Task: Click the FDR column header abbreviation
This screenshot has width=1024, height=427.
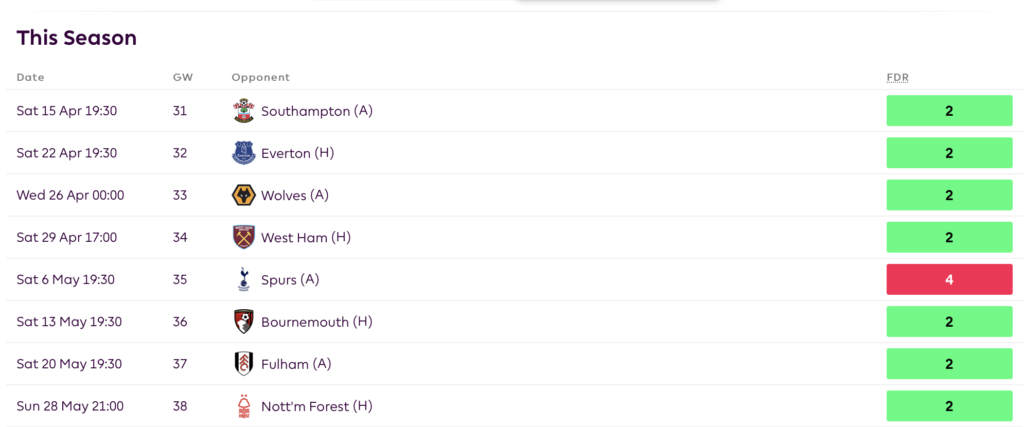Action: 897,78
